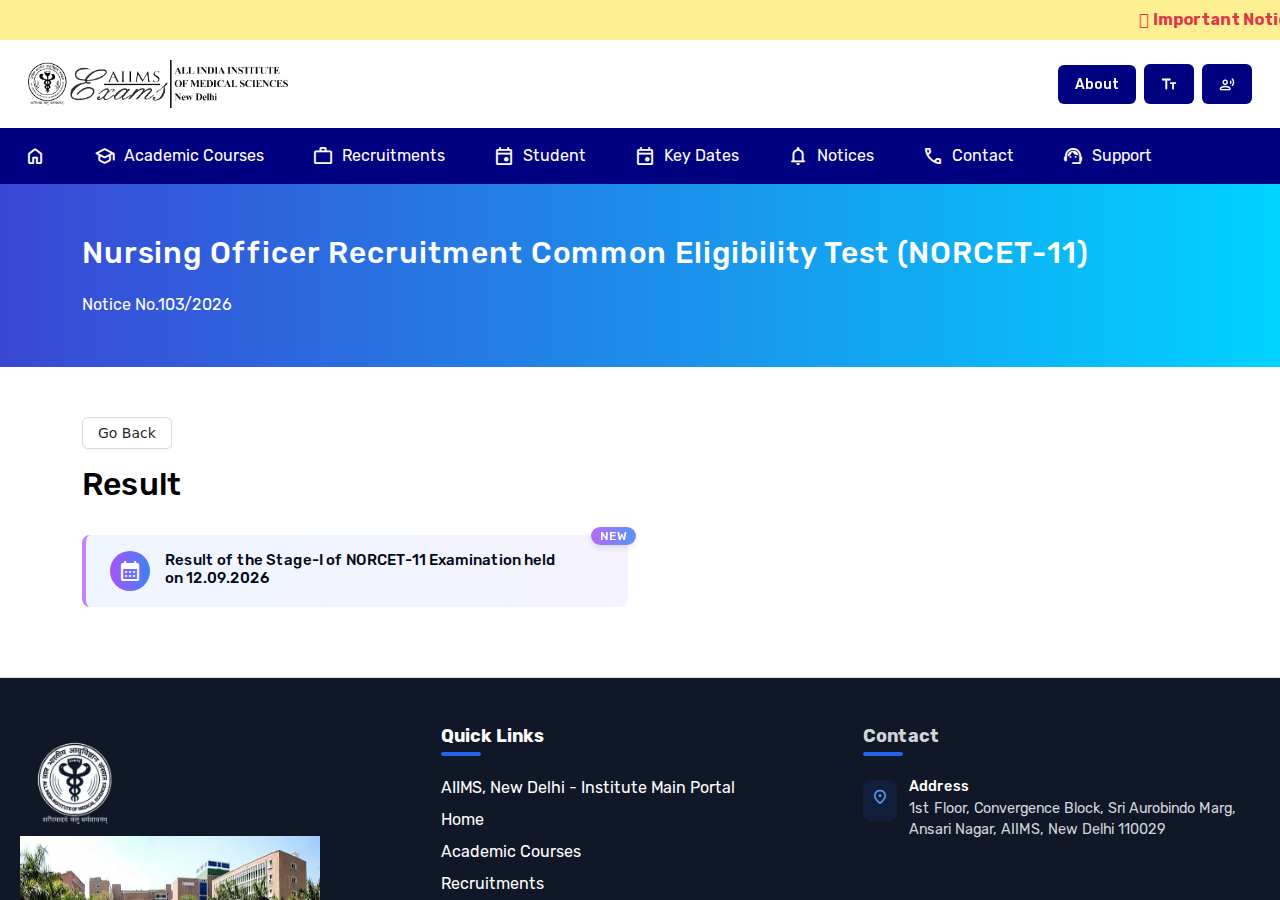Click the NEW badge on result card
Image resolution: width=1280 pixels, height=900 pixels.
coord(613,536)
